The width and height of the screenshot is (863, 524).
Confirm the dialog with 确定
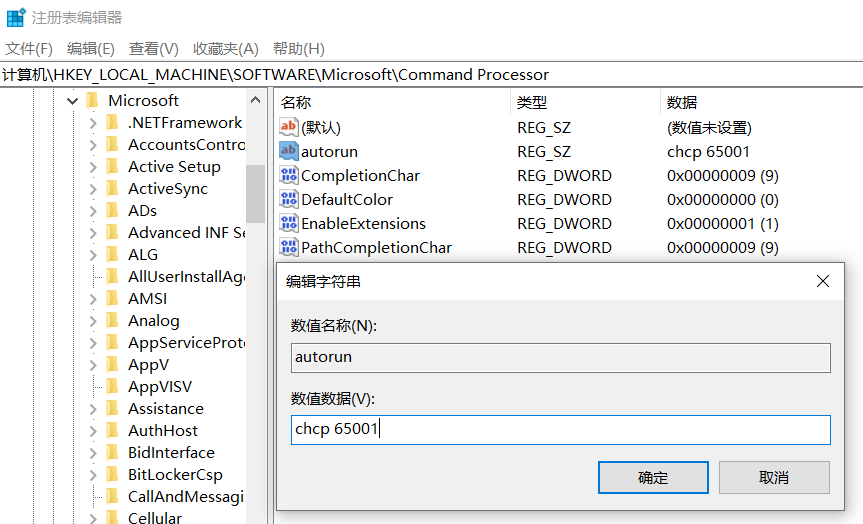[x=653, y=477]
